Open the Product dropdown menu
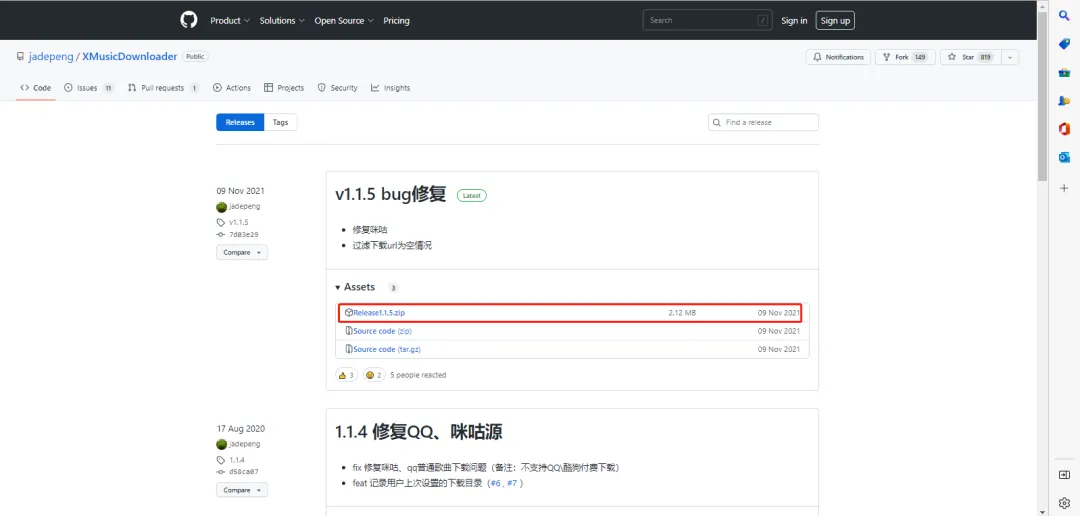 point(230,21)
